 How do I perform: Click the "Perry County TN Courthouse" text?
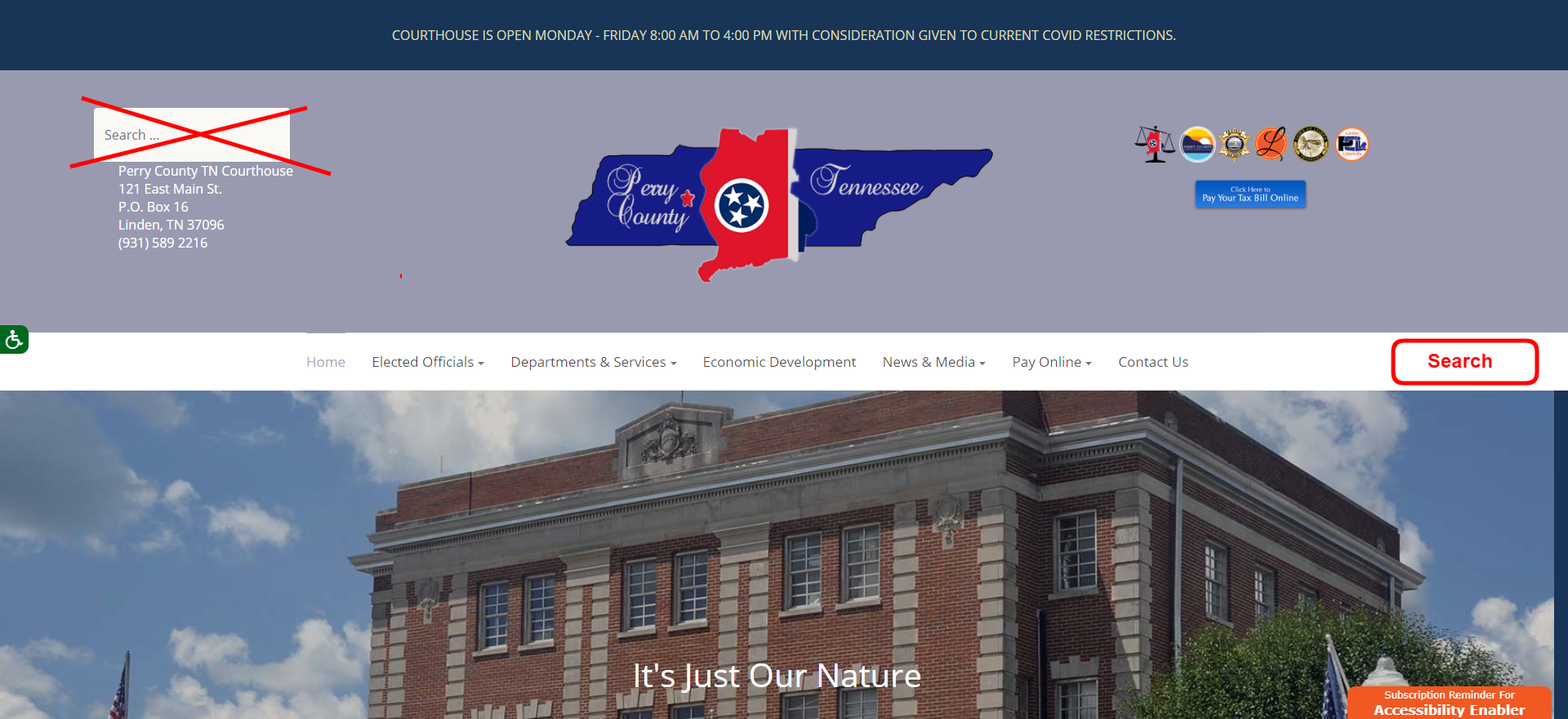206,171
